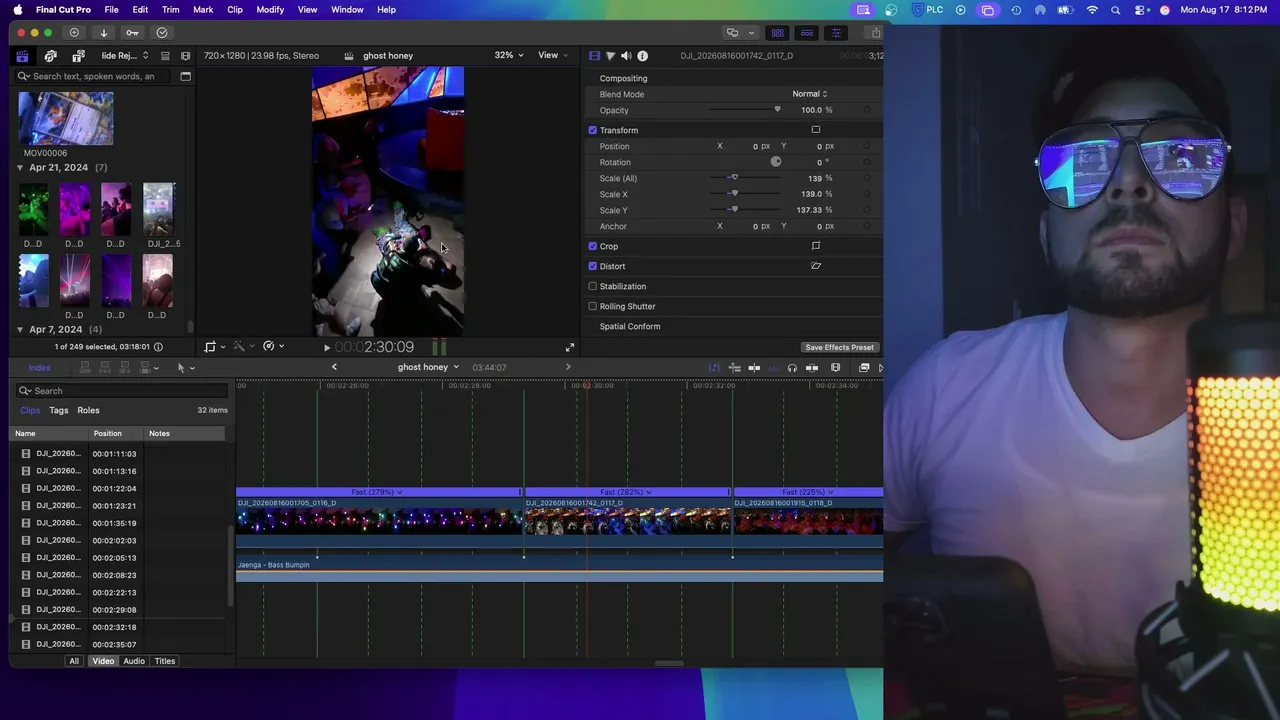Open the Mark menu
The height and width of the screenshot is (720, 1280).
[203, 10]
